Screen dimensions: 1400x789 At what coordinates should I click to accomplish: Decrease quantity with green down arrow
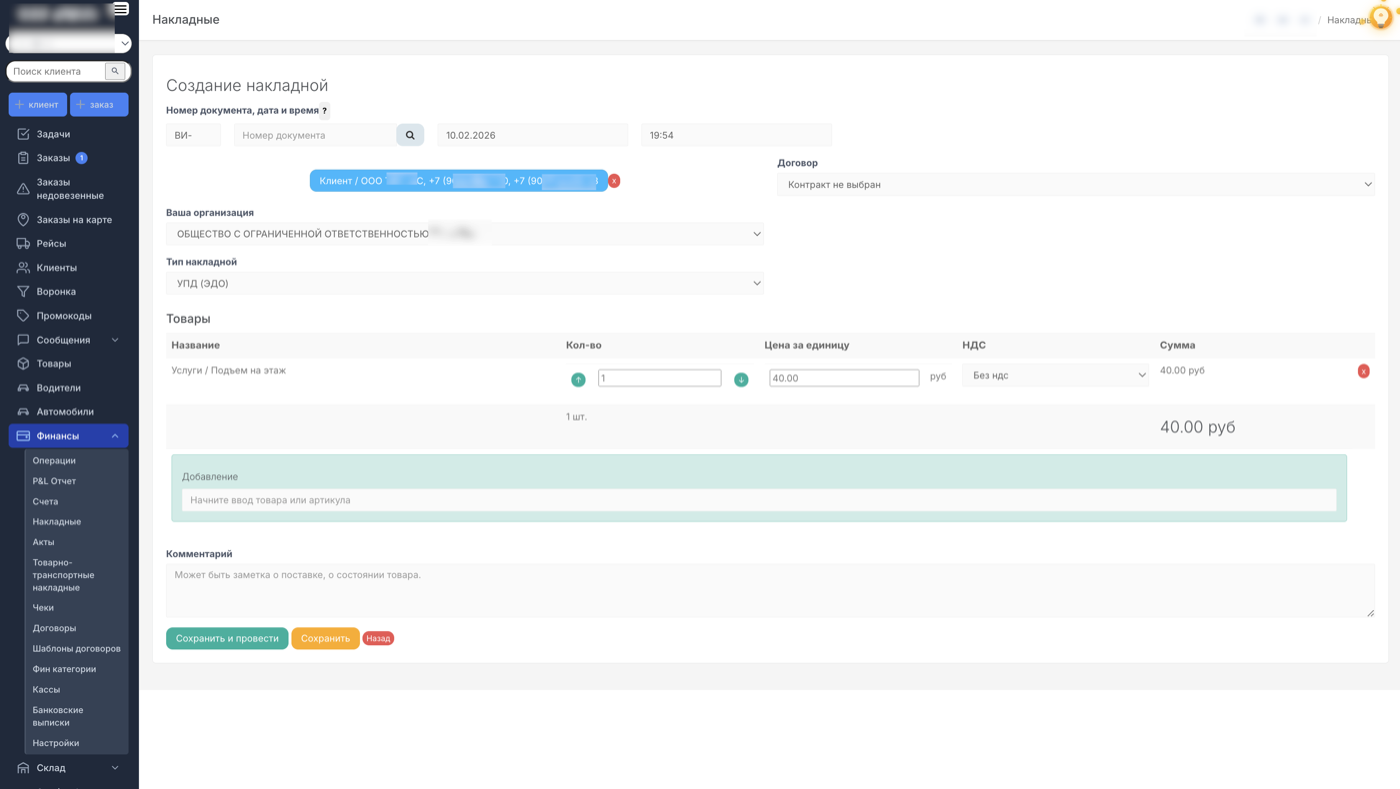coord(741,380)
